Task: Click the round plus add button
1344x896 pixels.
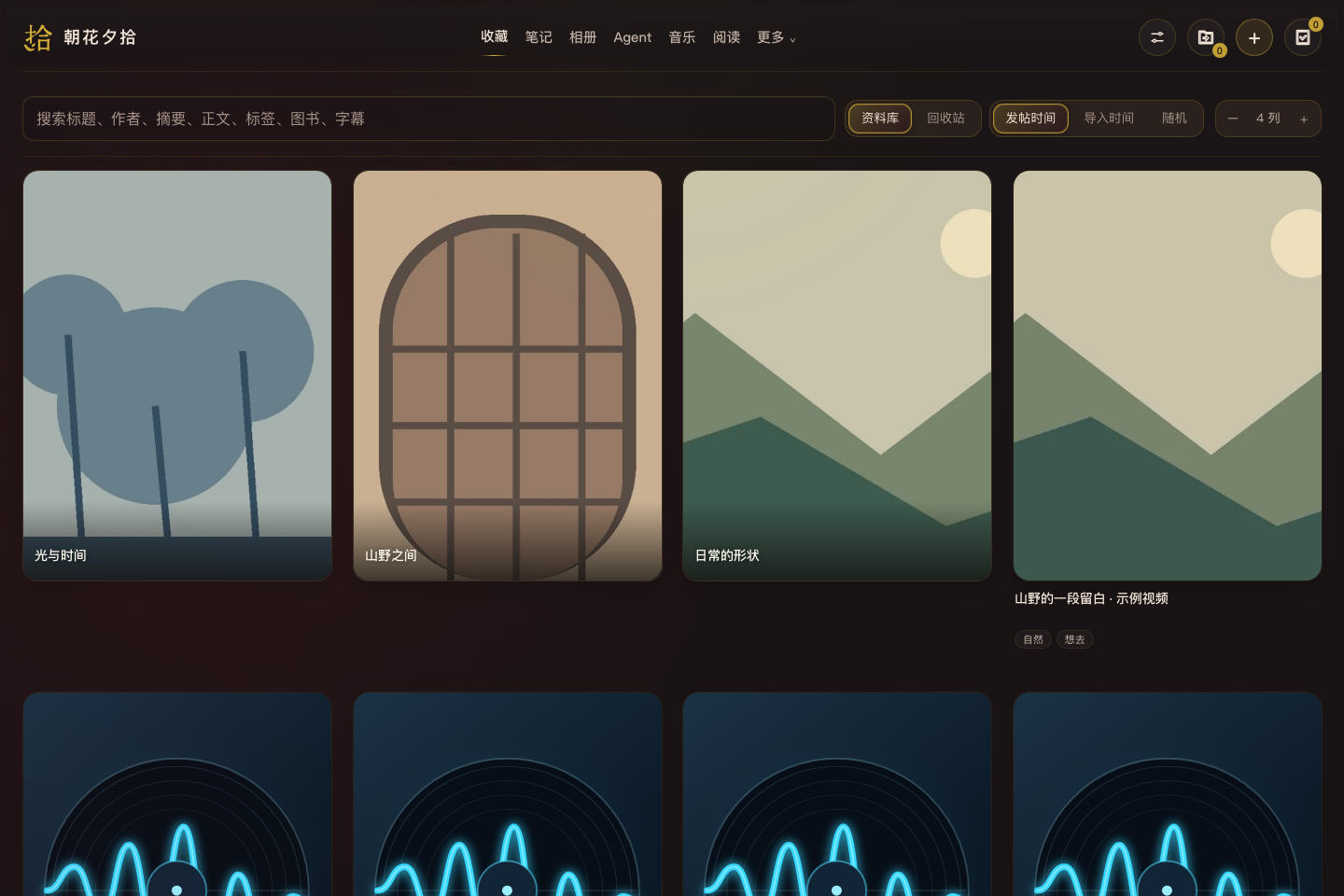Action: pos(1254,37)
